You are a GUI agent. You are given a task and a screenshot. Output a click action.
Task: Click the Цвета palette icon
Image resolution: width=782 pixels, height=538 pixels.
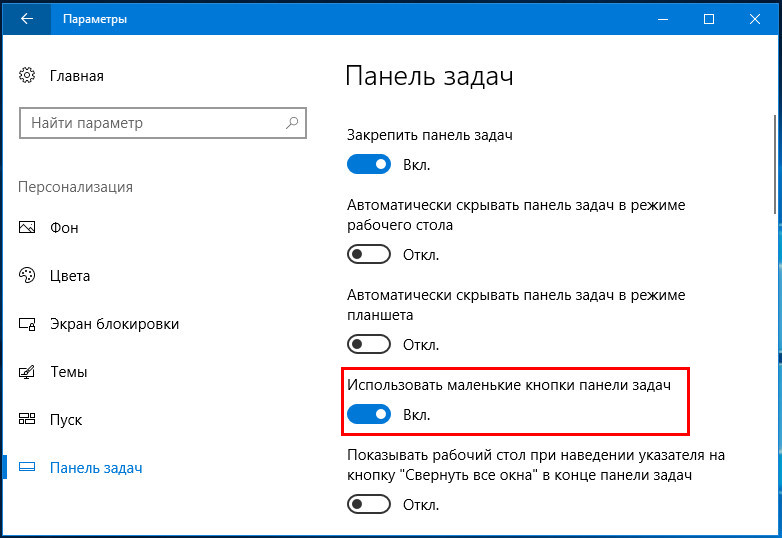(27, 275)
